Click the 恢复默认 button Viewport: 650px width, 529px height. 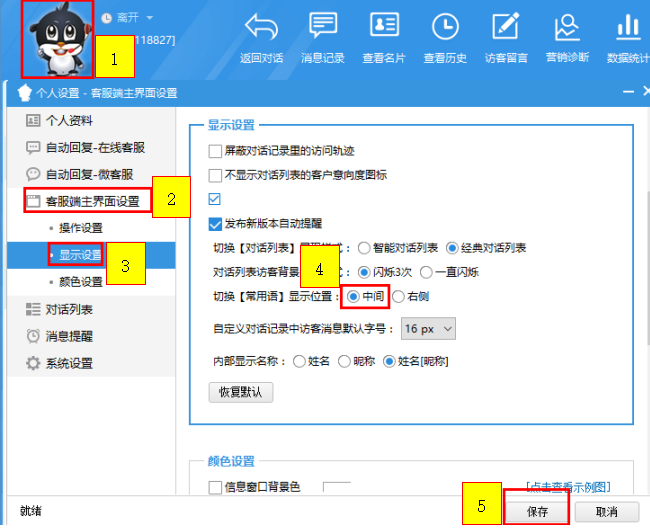tap(240, 392)
